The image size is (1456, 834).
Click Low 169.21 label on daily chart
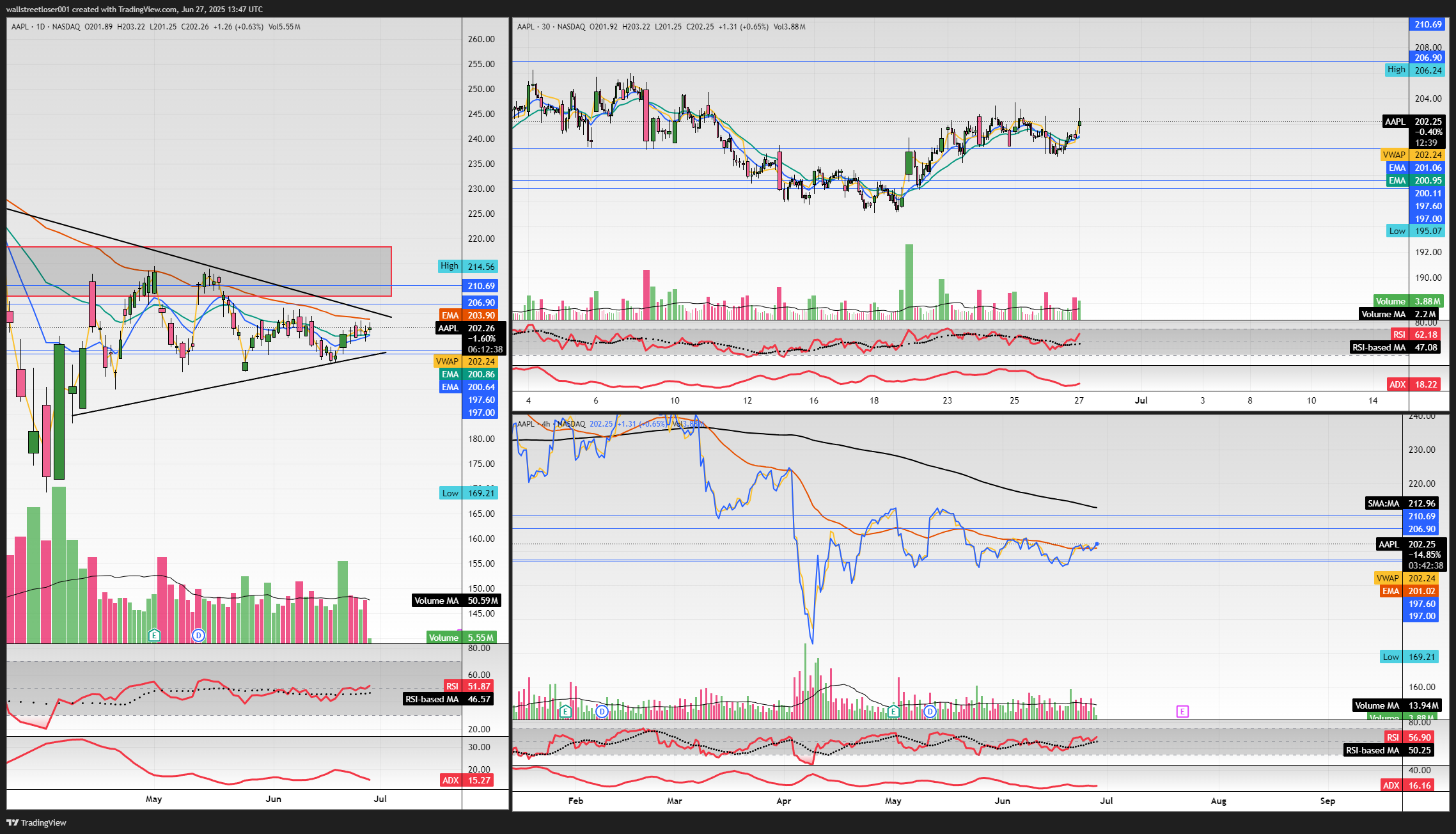coord(469,493)
